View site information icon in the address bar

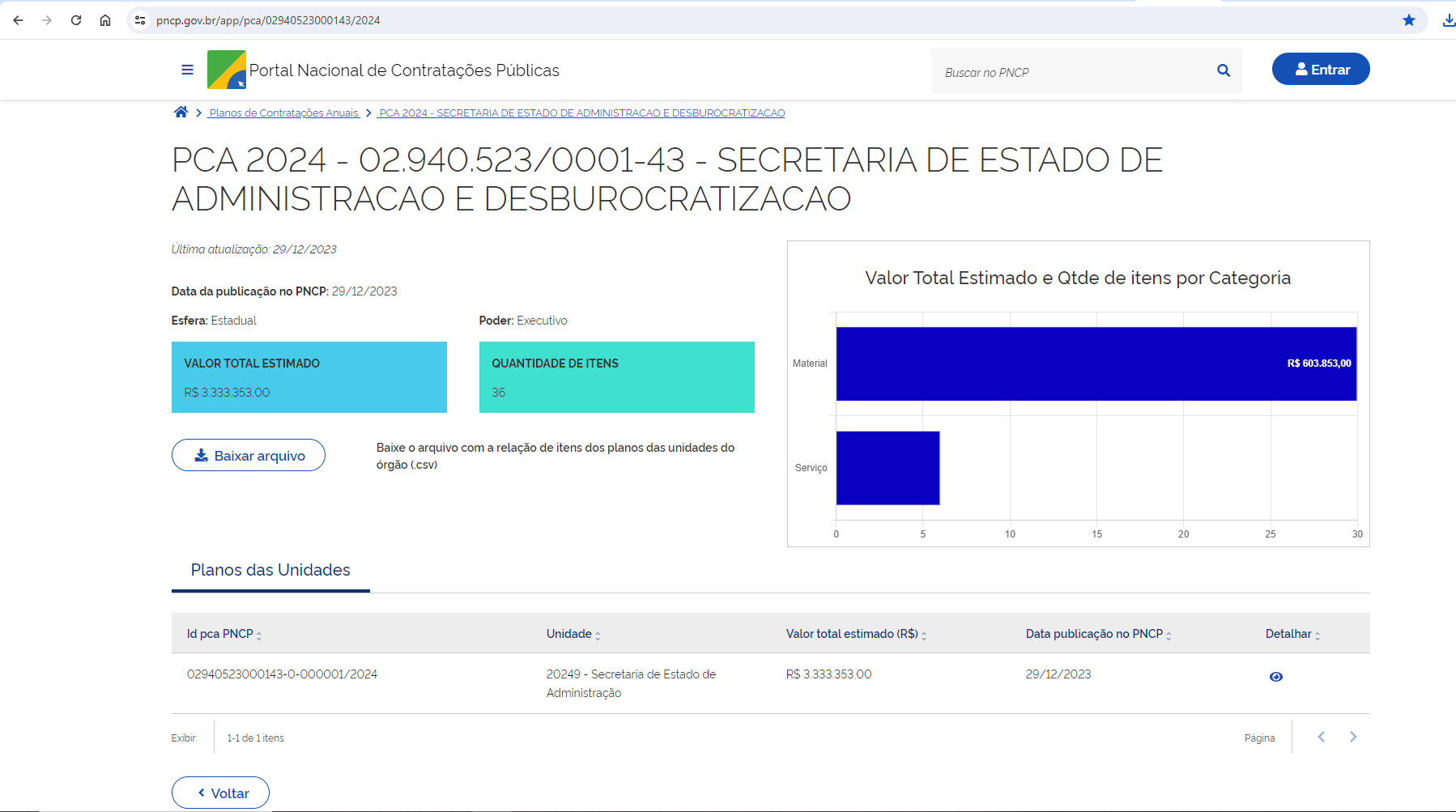click(140, 20)
